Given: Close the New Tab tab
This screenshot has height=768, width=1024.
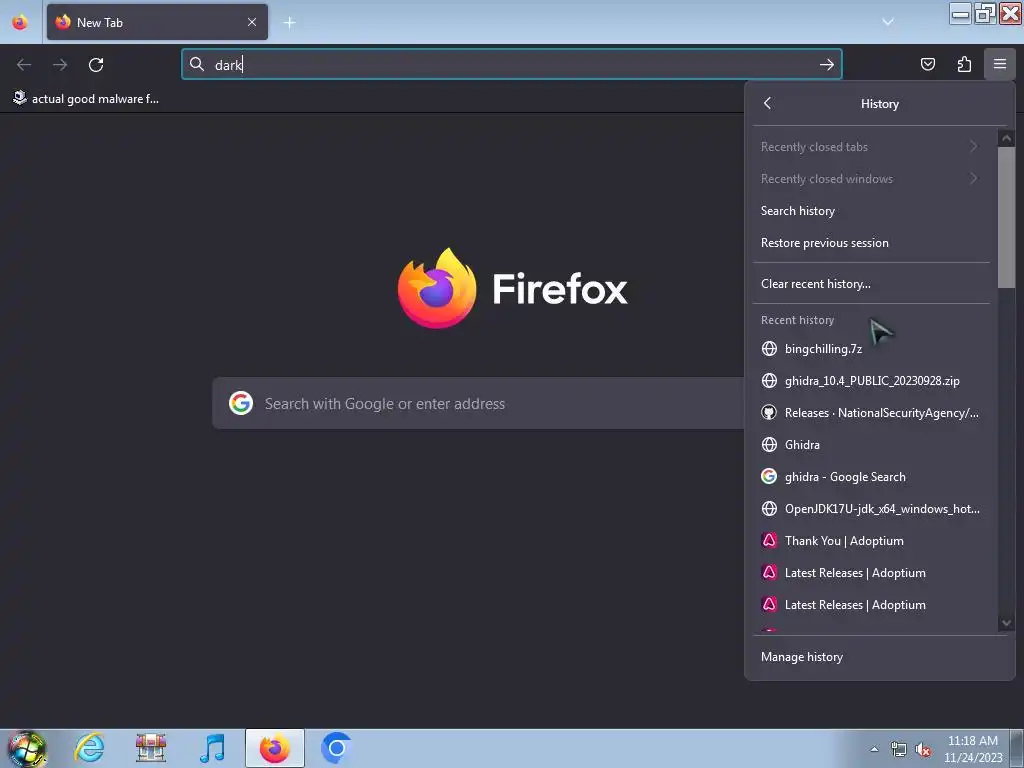Looking at the screenshot, I should coord(251,22).
